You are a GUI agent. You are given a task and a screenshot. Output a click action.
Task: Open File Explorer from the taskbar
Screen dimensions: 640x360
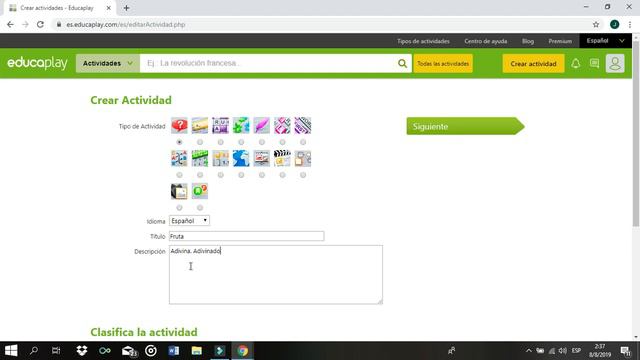(196, 351)
